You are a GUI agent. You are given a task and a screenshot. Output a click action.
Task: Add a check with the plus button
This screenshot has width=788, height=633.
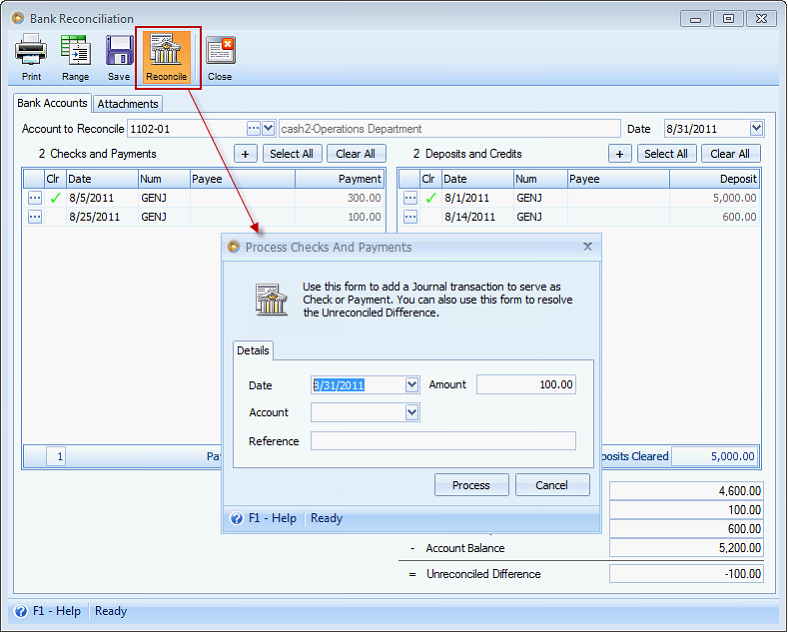click(245, 154)
